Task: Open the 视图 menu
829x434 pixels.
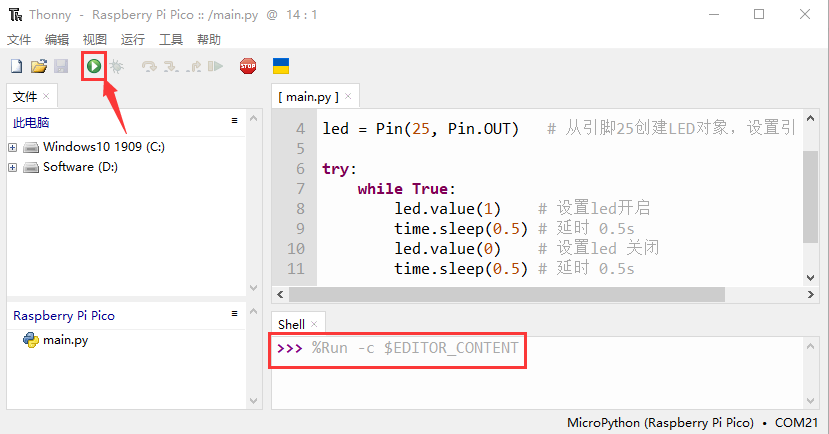Action: click(x=95, y=40)
